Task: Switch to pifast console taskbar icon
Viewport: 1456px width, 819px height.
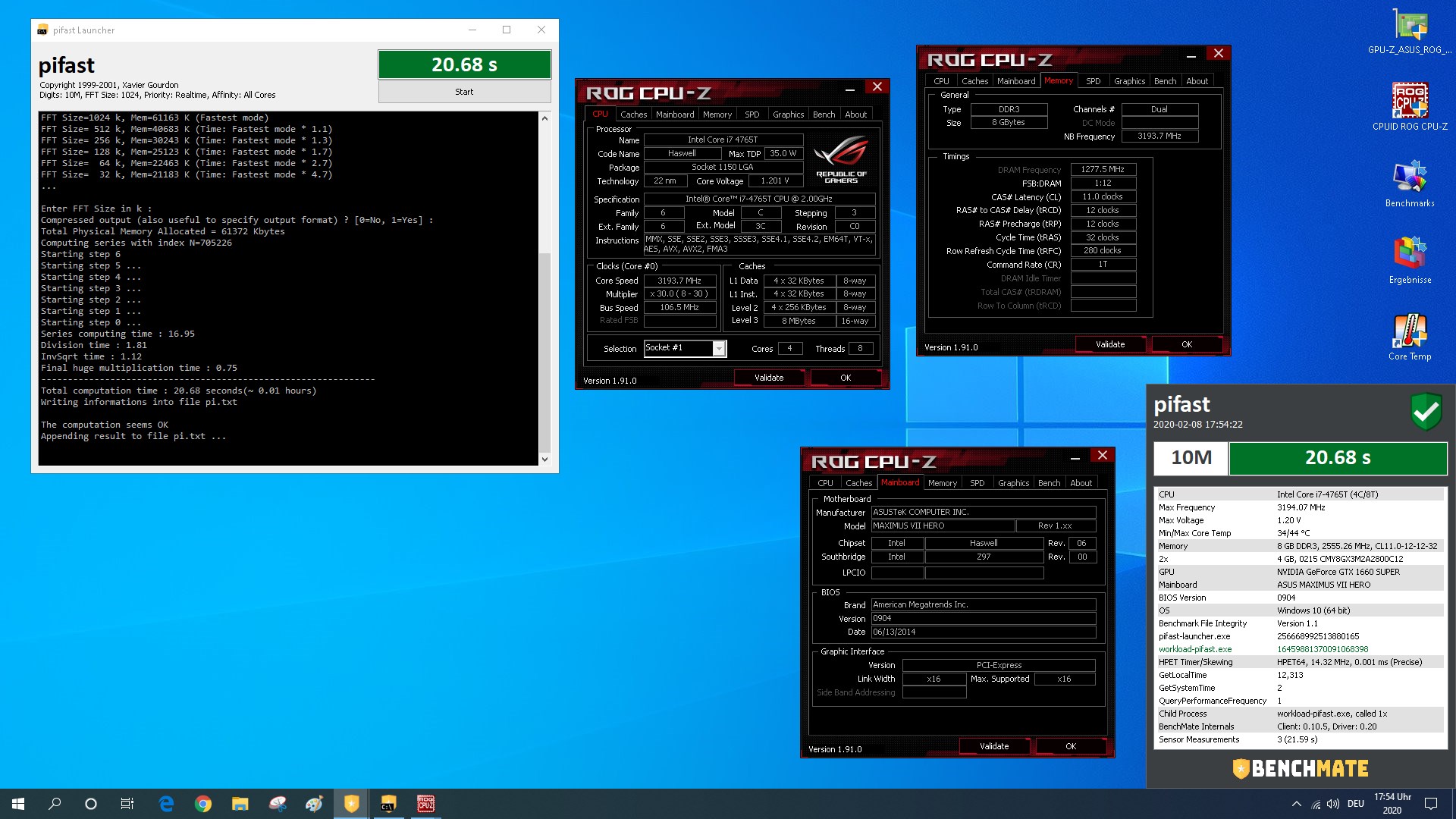Action: [389, 804]
